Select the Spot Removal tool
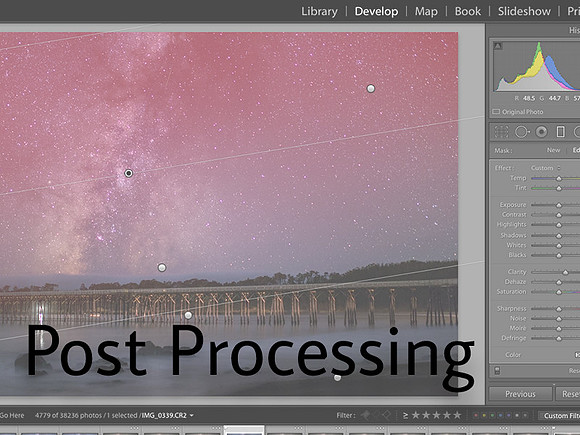Image resolution: width=580 pixels, height=435 pixels. coord(522,132)
